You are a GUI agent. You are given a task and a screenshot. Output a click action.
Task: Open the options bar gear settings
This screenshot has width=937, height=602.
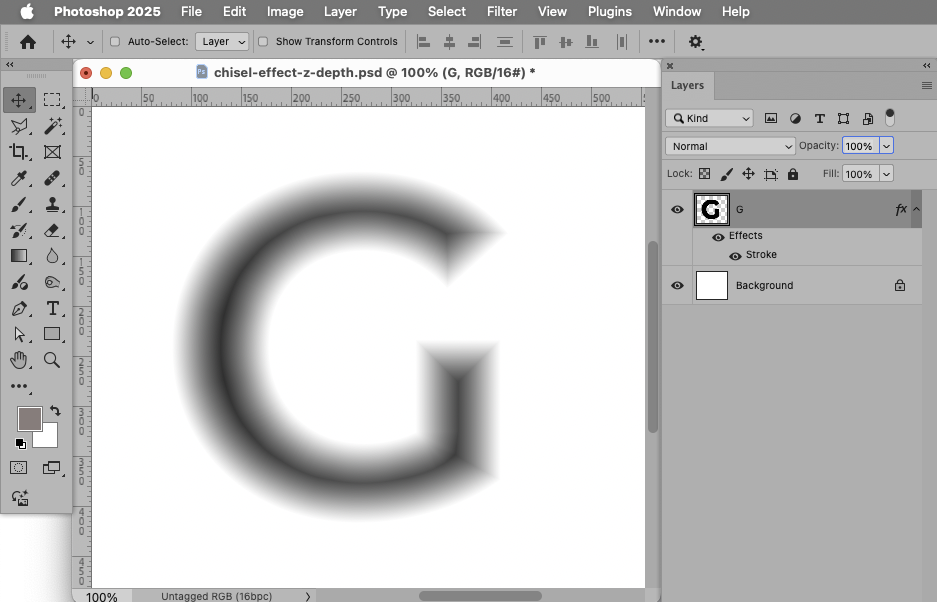695,42
